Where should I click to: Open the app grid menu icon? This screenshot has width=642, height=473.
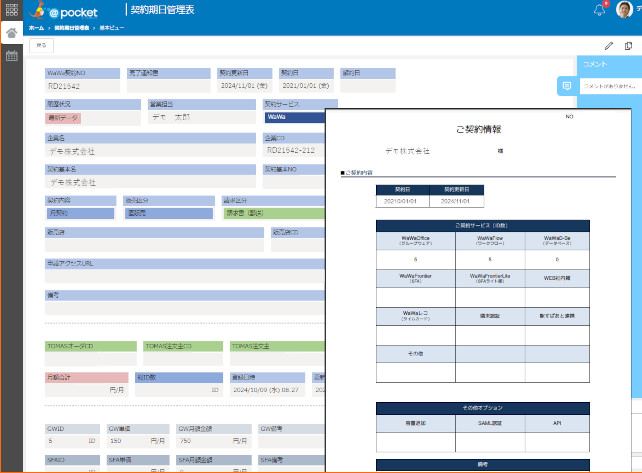click(11, 9)
